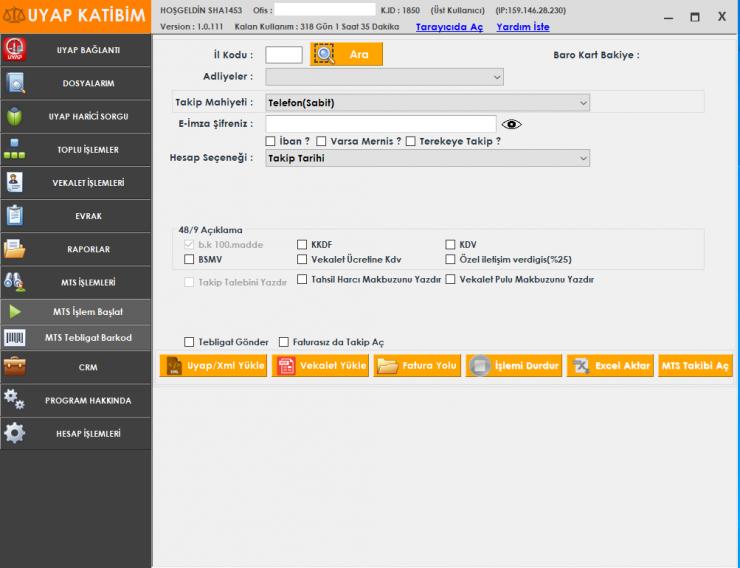Click the XML file icon on Uyap/Xml Yükle
This screenshot has width=740, height=568.
tap(174, 366)
